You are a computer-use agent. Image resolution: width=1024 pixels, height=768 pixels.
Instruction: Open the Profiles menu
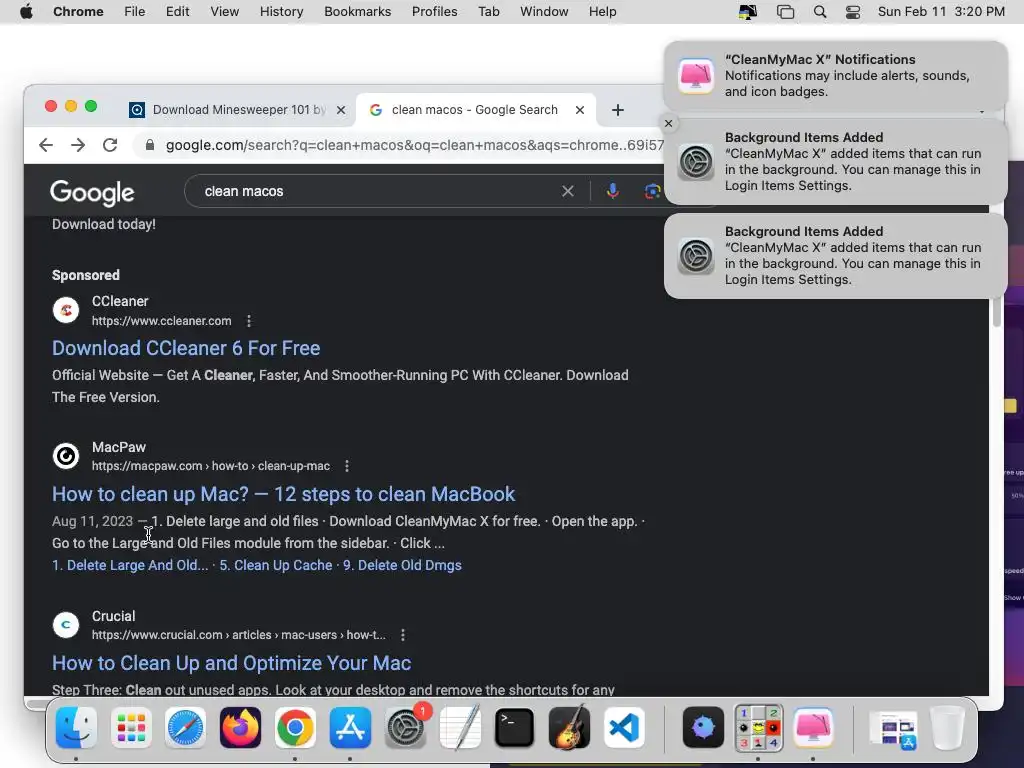[434, 12]
